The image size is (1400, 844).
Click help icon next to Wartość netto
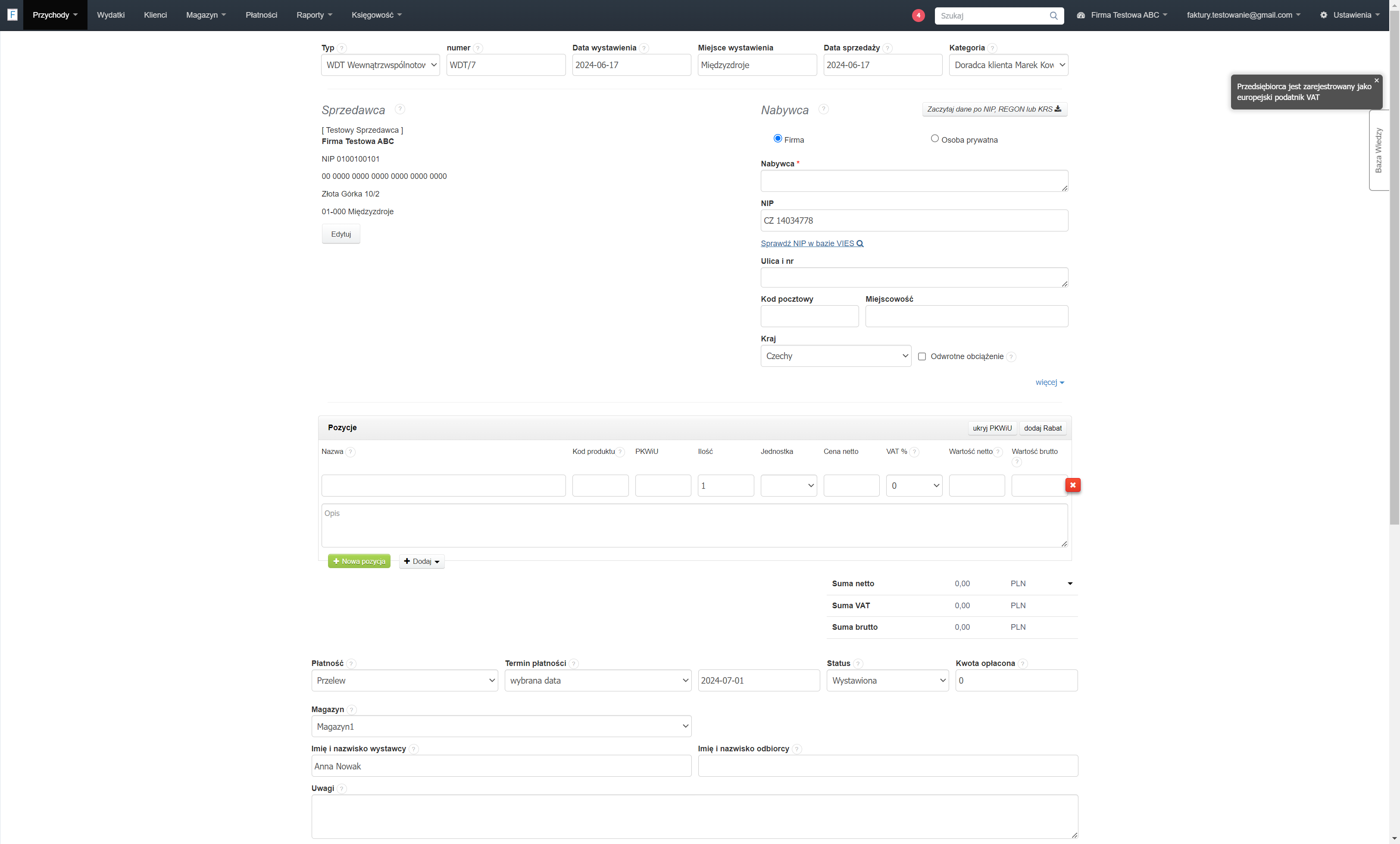coord(998,452)
